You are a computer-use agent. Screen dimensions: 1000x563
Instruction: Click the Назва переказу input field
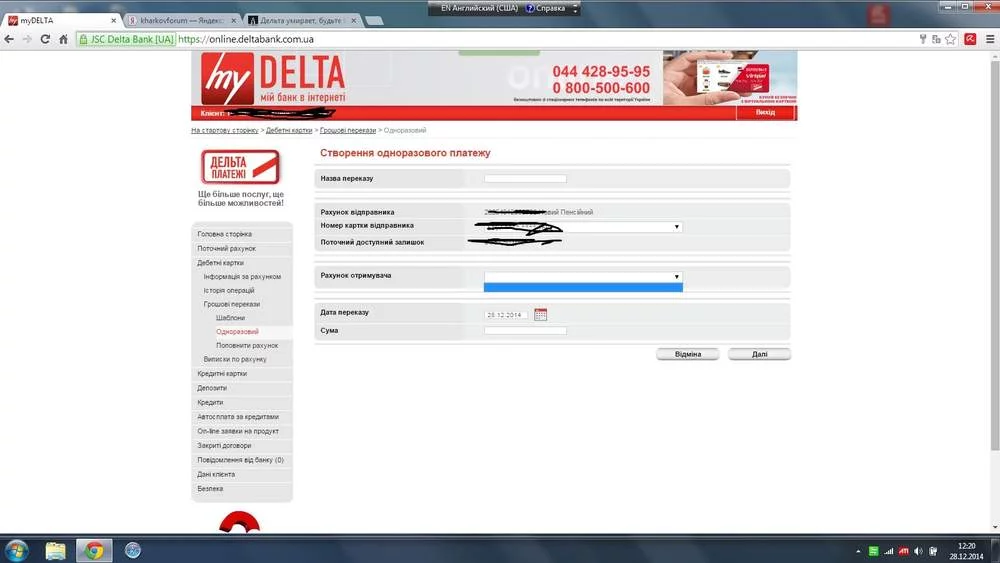(x=525, y=179)
